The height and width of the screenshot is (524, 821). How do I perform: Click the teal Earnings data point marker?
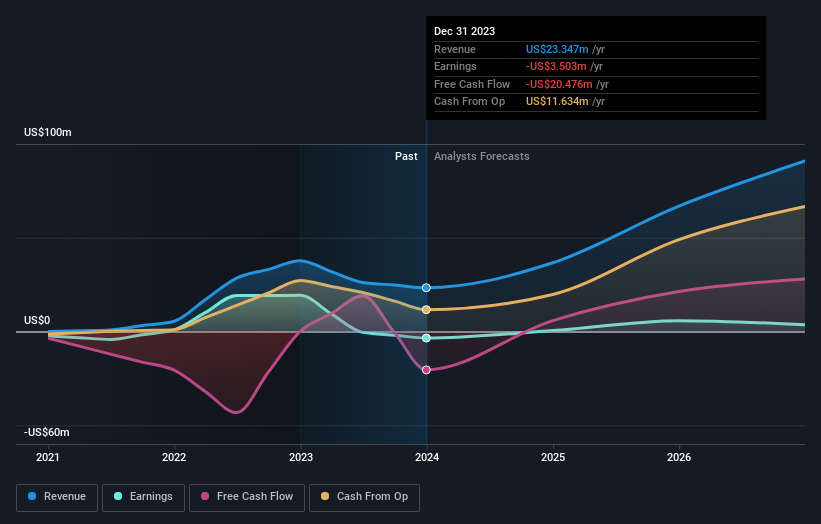click(426, 338)
